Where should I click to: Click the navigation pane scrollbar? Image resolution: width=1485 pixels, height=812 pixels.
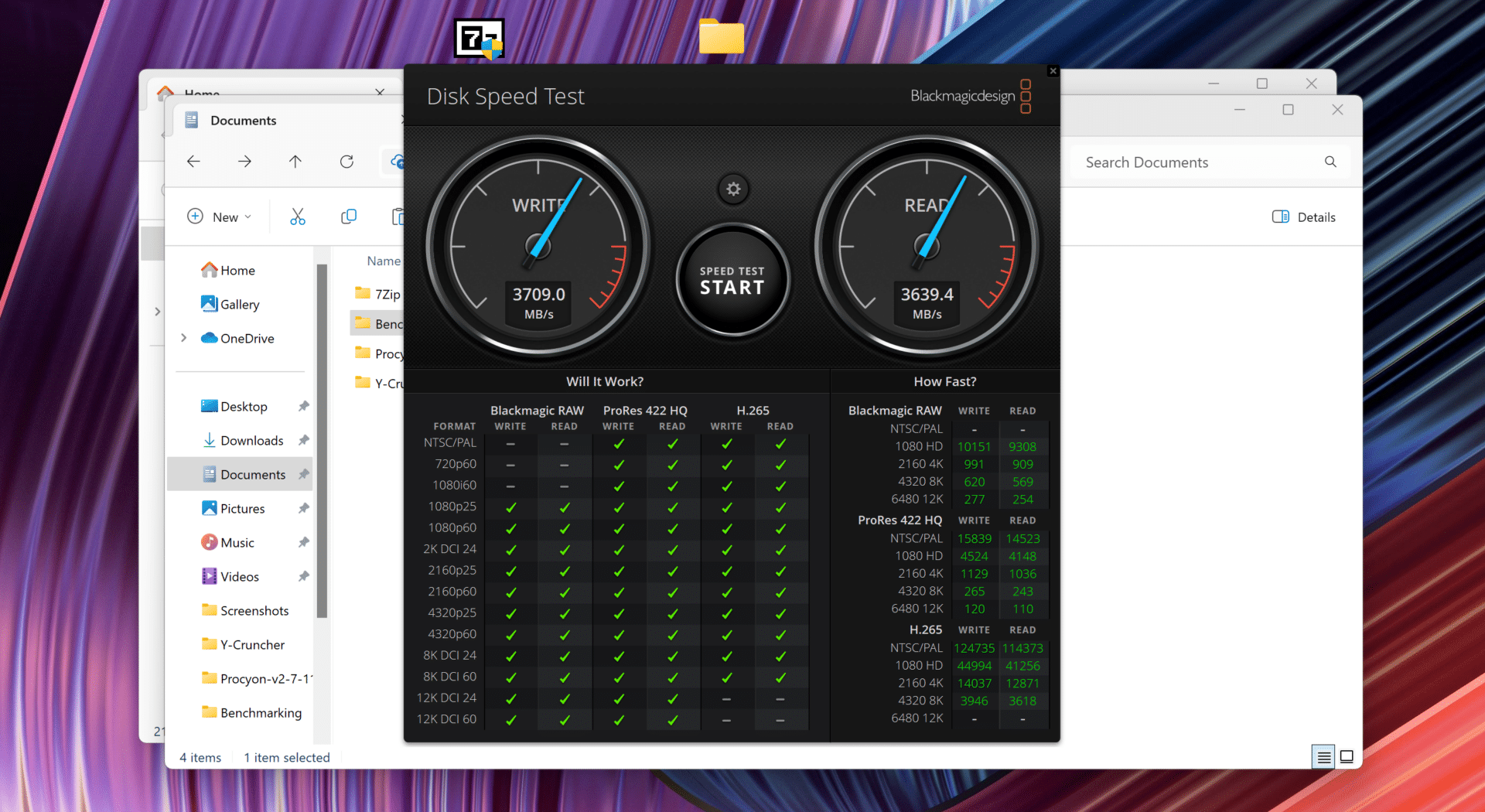[321, 441]
